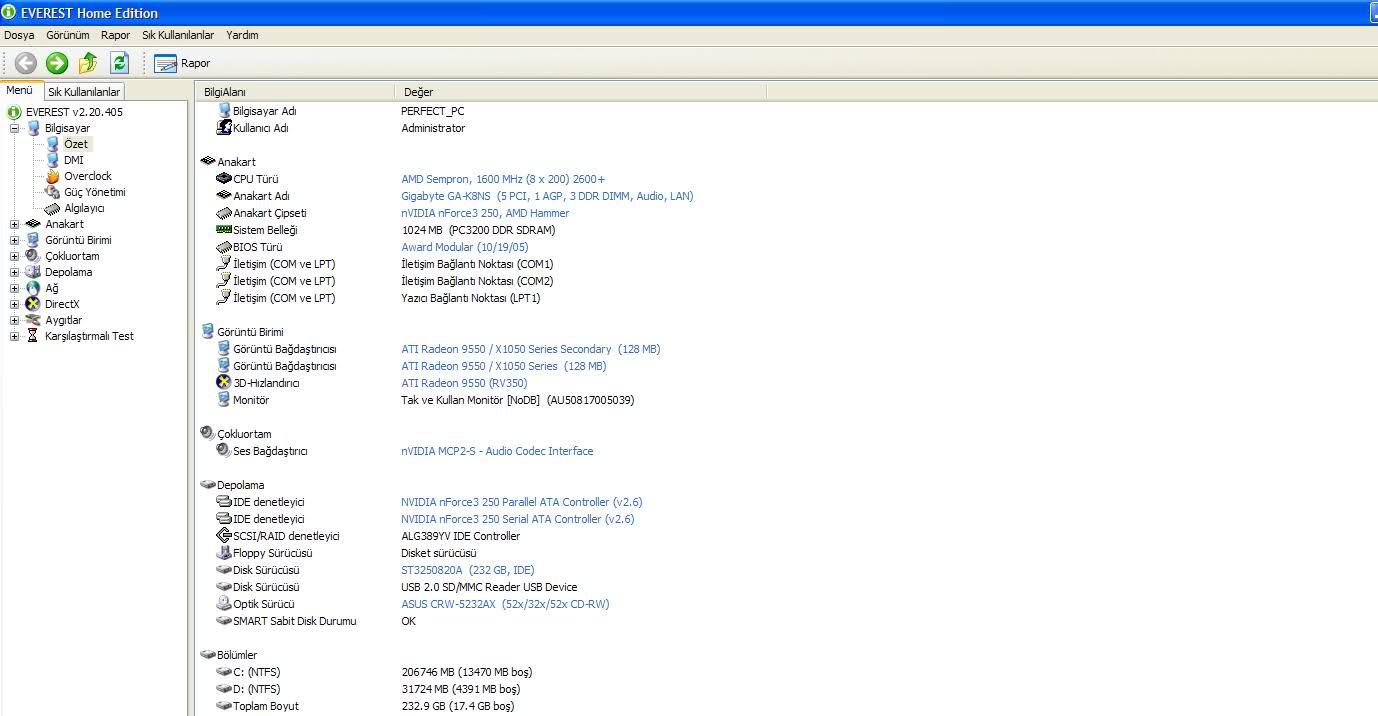Select Özet in the tree
Screen dimensions: 1378x716
(76, 144)
